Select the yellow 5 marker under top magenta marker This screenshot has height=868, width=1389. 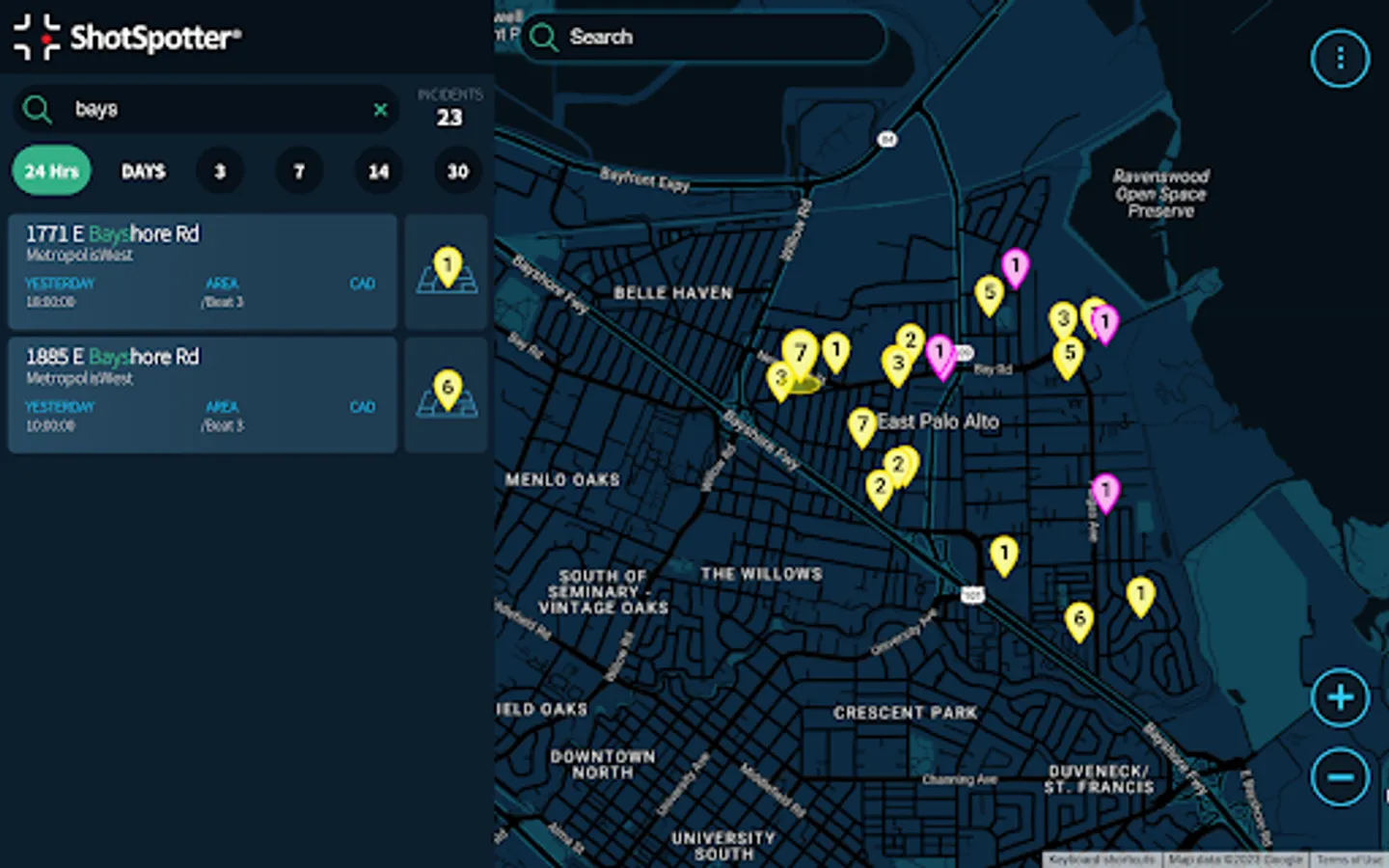click(989, 295)
